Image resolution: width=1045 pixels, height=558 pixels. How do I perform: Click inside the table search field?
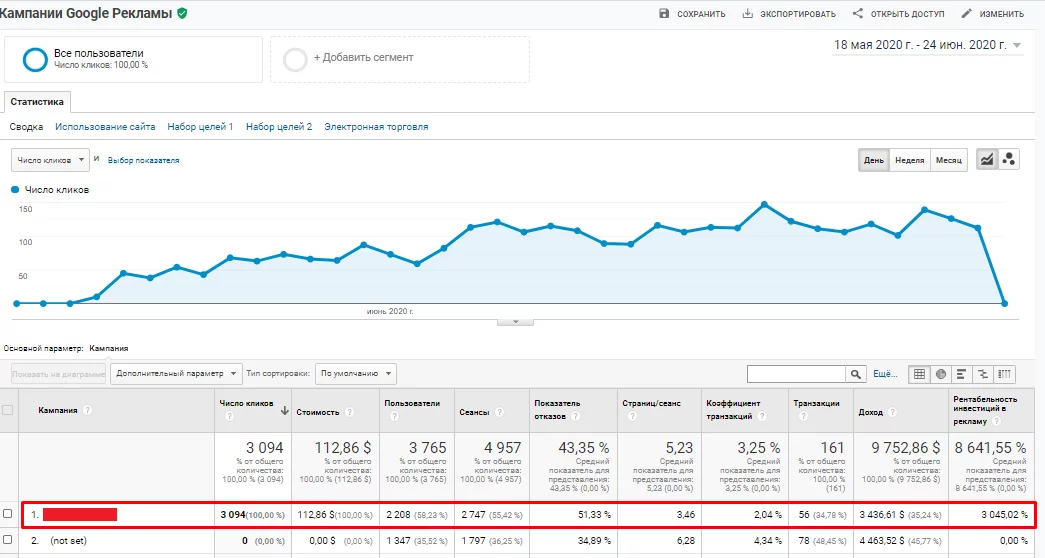(x=796, y=374)
